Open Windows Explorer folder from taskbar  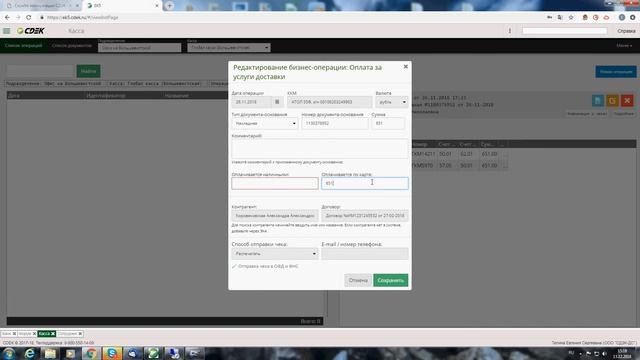pos(50,353)
